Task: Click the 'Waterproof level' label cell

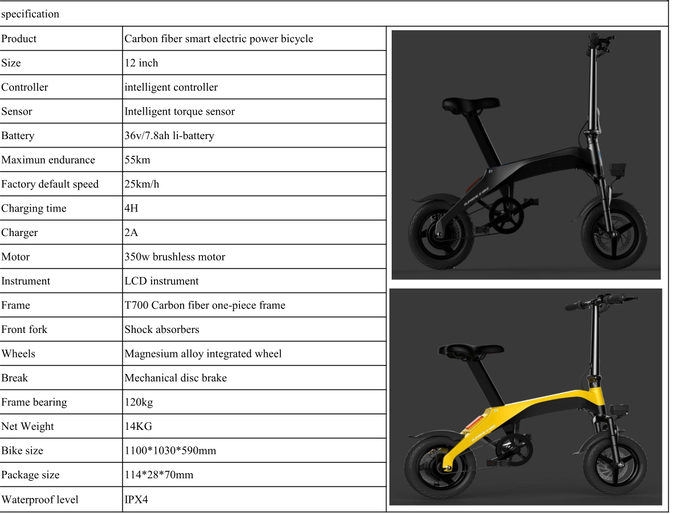Action: pos(61,499)
